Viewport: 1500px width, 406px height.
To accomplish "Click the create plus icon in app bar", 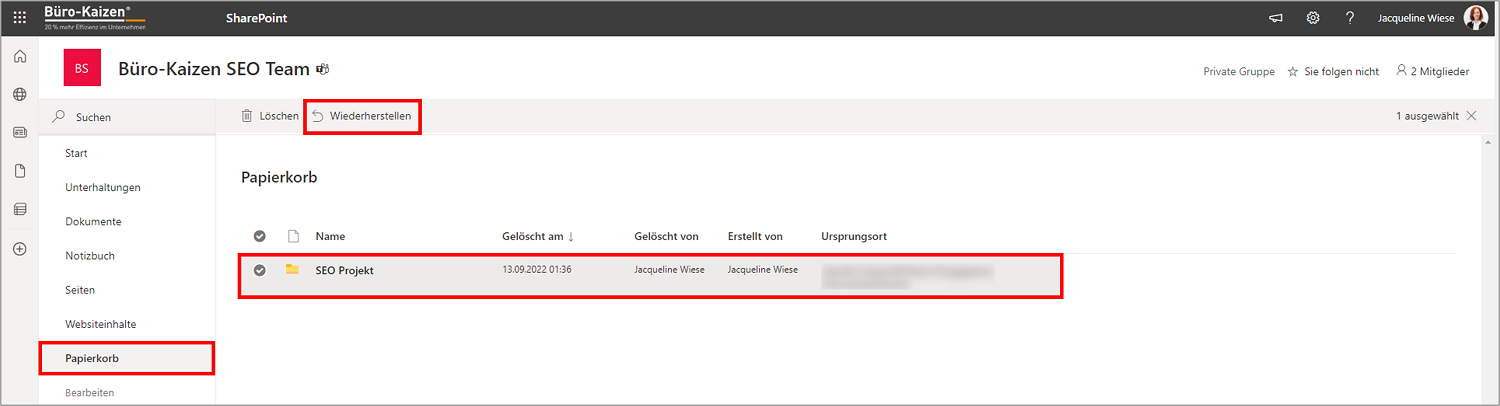I will 19,248.
